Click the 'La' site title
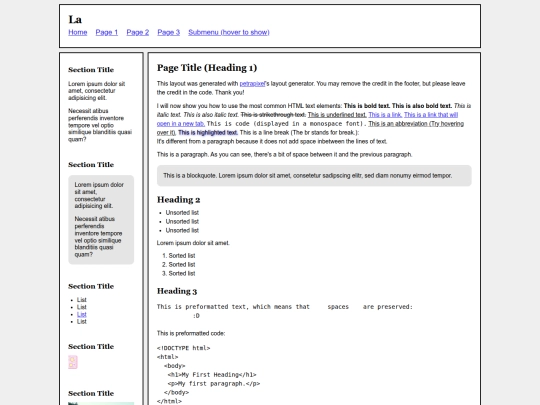Screen dimensions: 540x405 point(75,20)
